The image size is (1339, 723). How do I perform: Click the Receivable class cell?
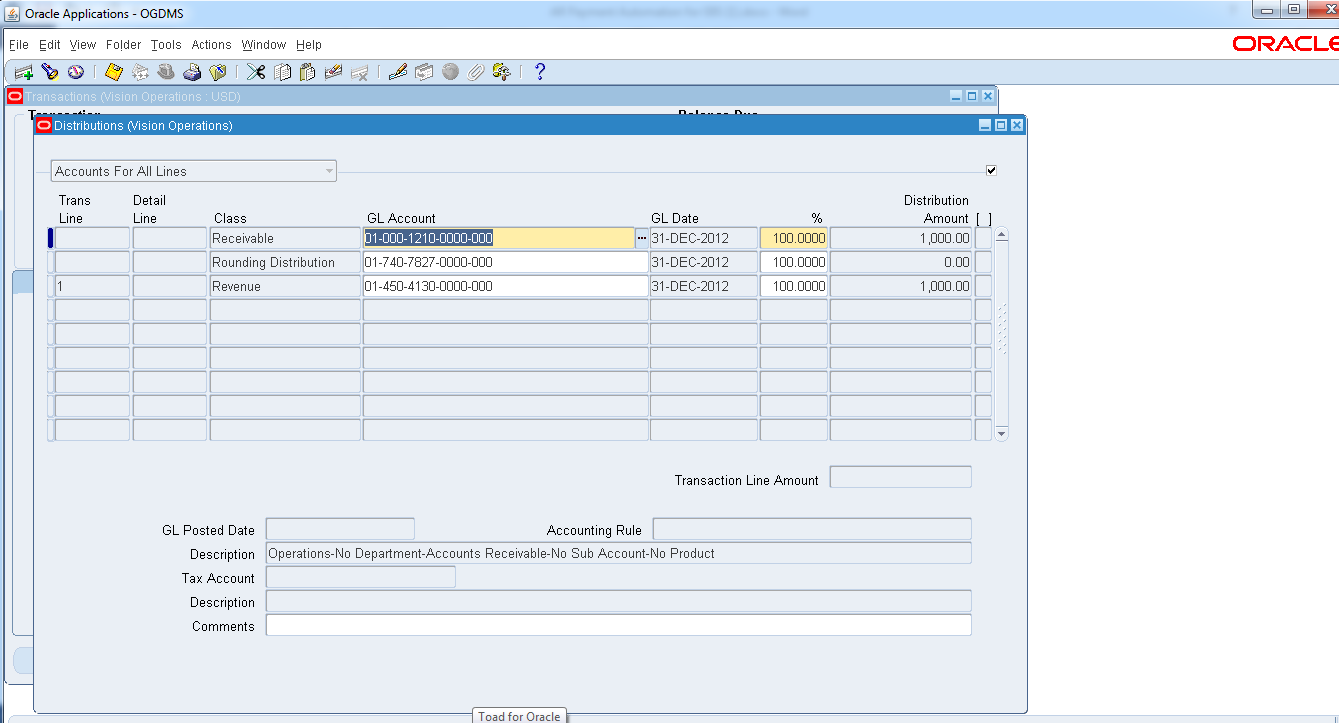point(285,238)
